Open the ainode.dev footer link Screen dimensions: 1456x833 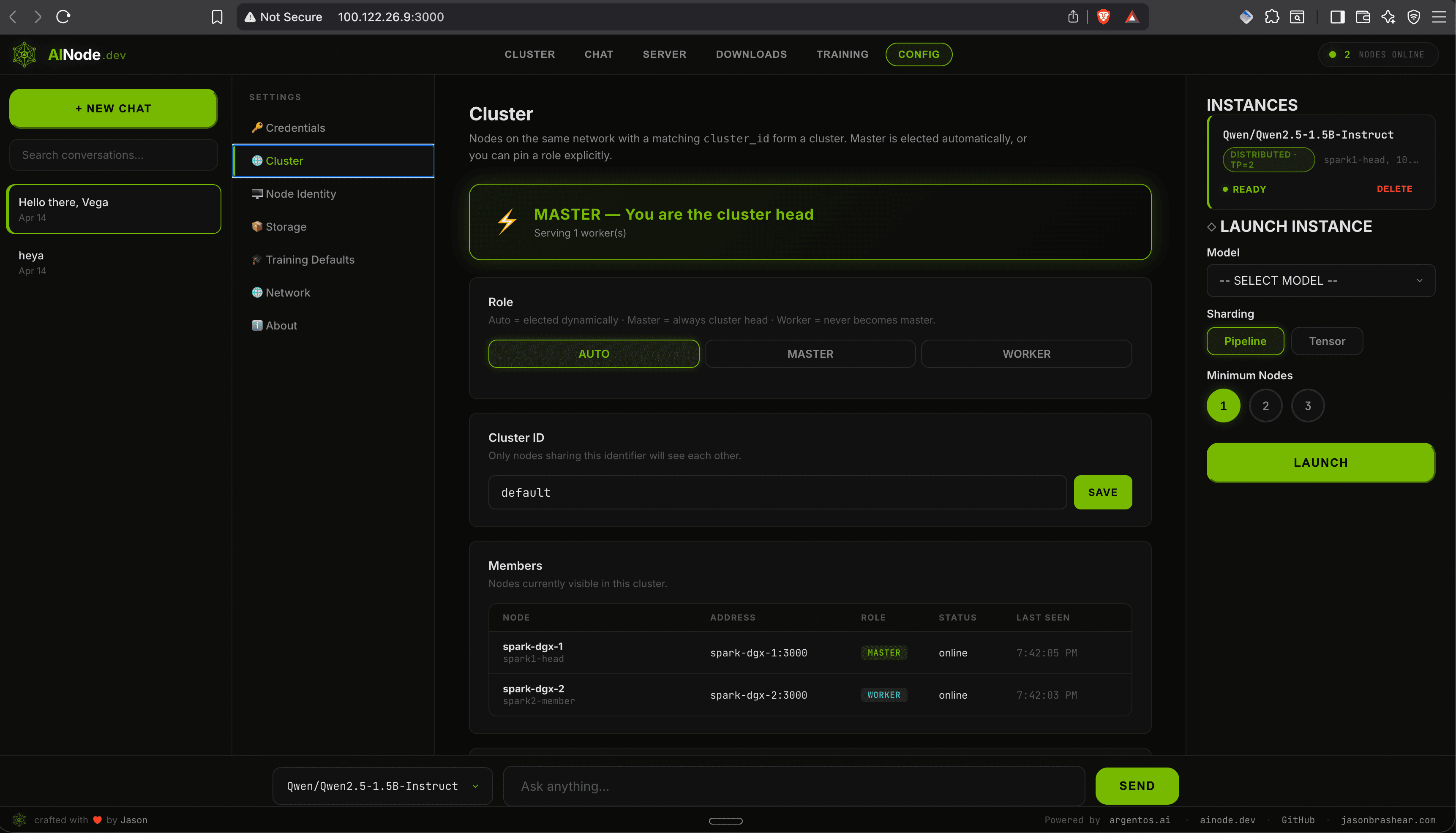(1227, 820)
